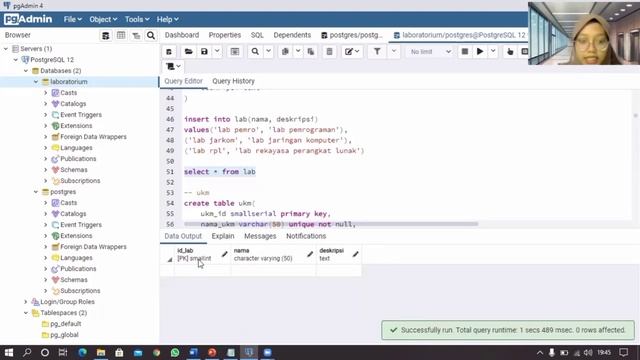Image resolution: width=640 pixels, height=360 pixels.
Task: Expand Casts under laboratorium
Action: (x=46, y=93)
